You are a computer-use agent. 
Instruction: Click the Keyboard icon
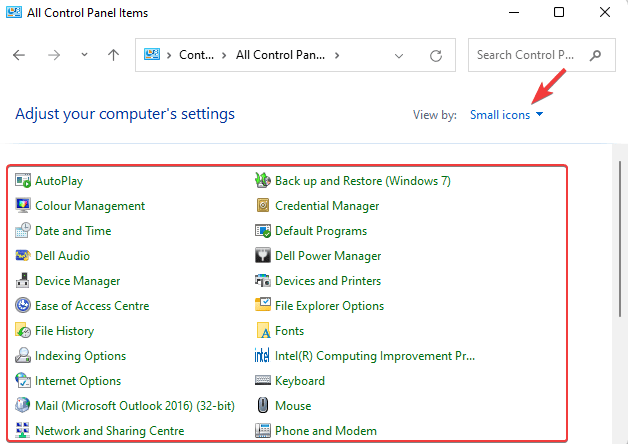263,380
